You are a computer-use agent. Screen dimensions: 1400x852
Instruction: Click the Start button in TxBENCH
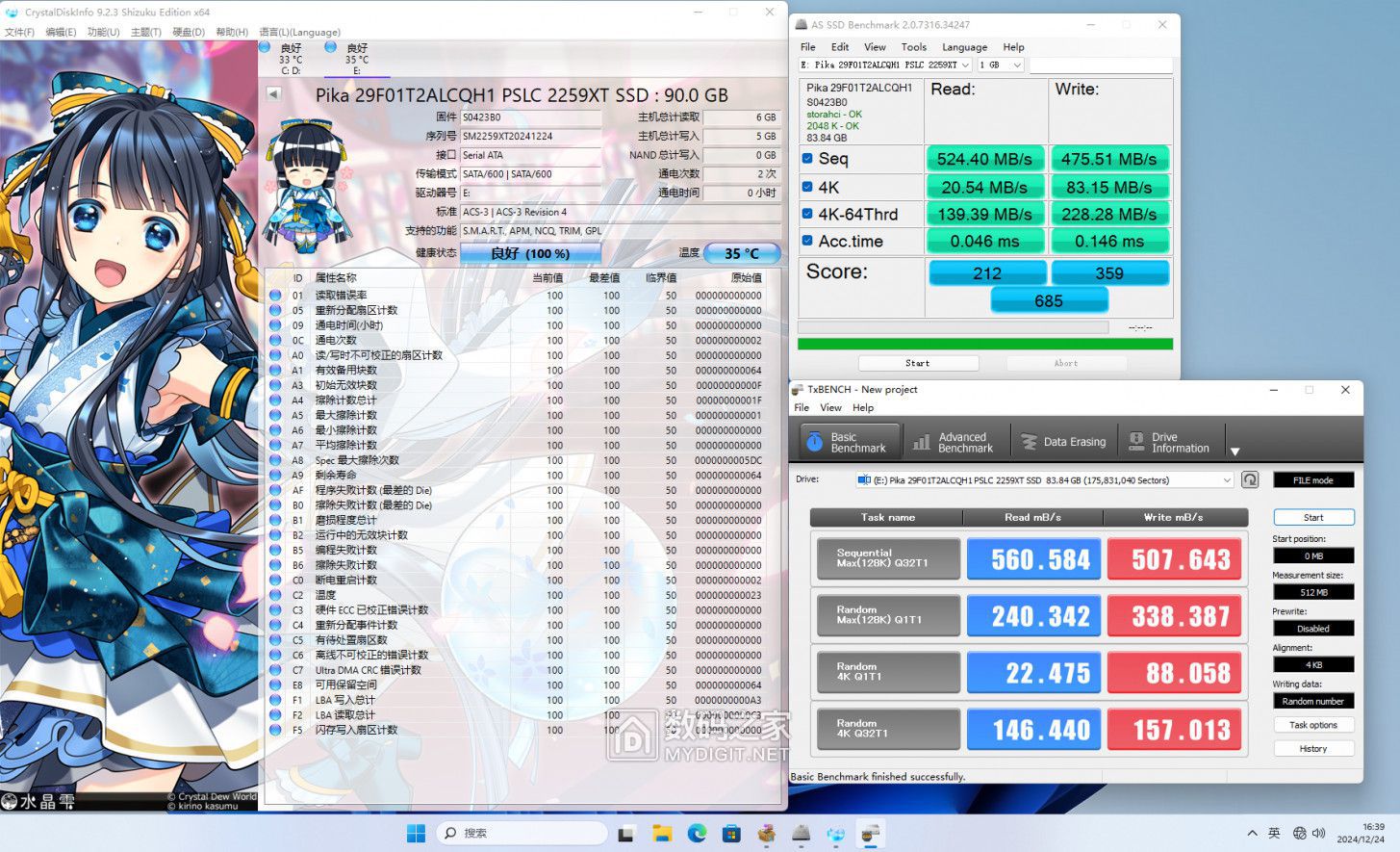(1313, 517)
